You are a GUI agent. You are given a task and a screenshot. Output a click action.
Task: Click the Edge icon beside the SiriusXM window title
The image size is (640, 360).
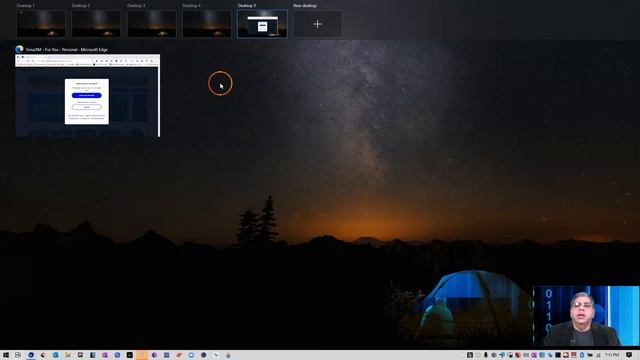(x=19, y=49)
